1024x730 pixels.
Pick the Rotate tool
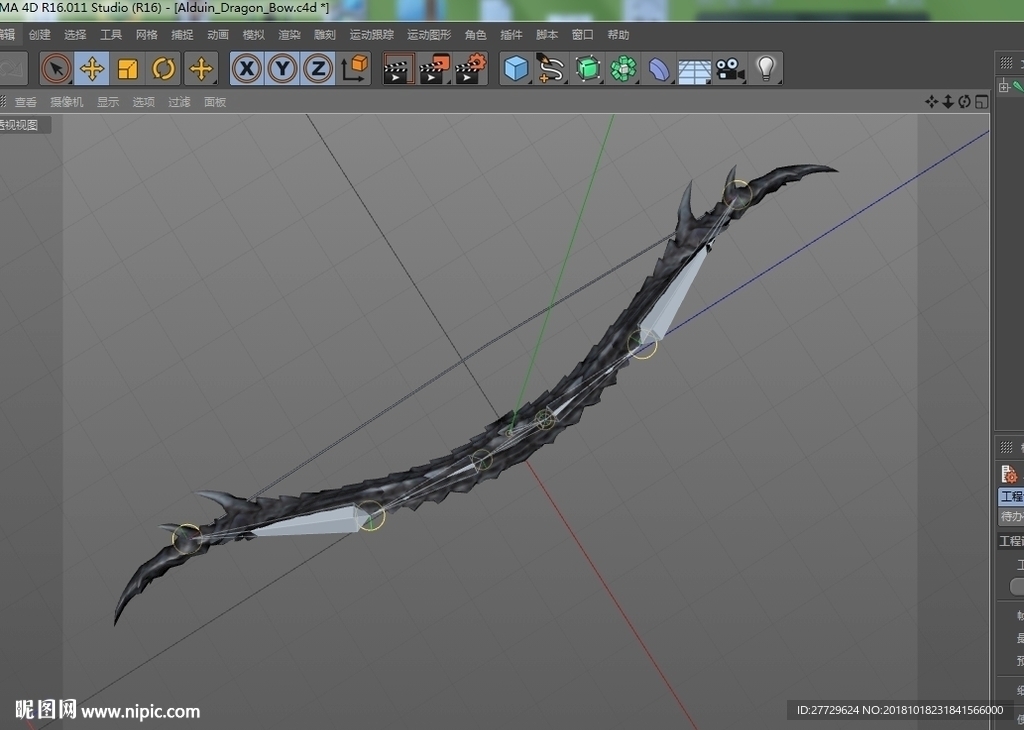pos(163,69)
